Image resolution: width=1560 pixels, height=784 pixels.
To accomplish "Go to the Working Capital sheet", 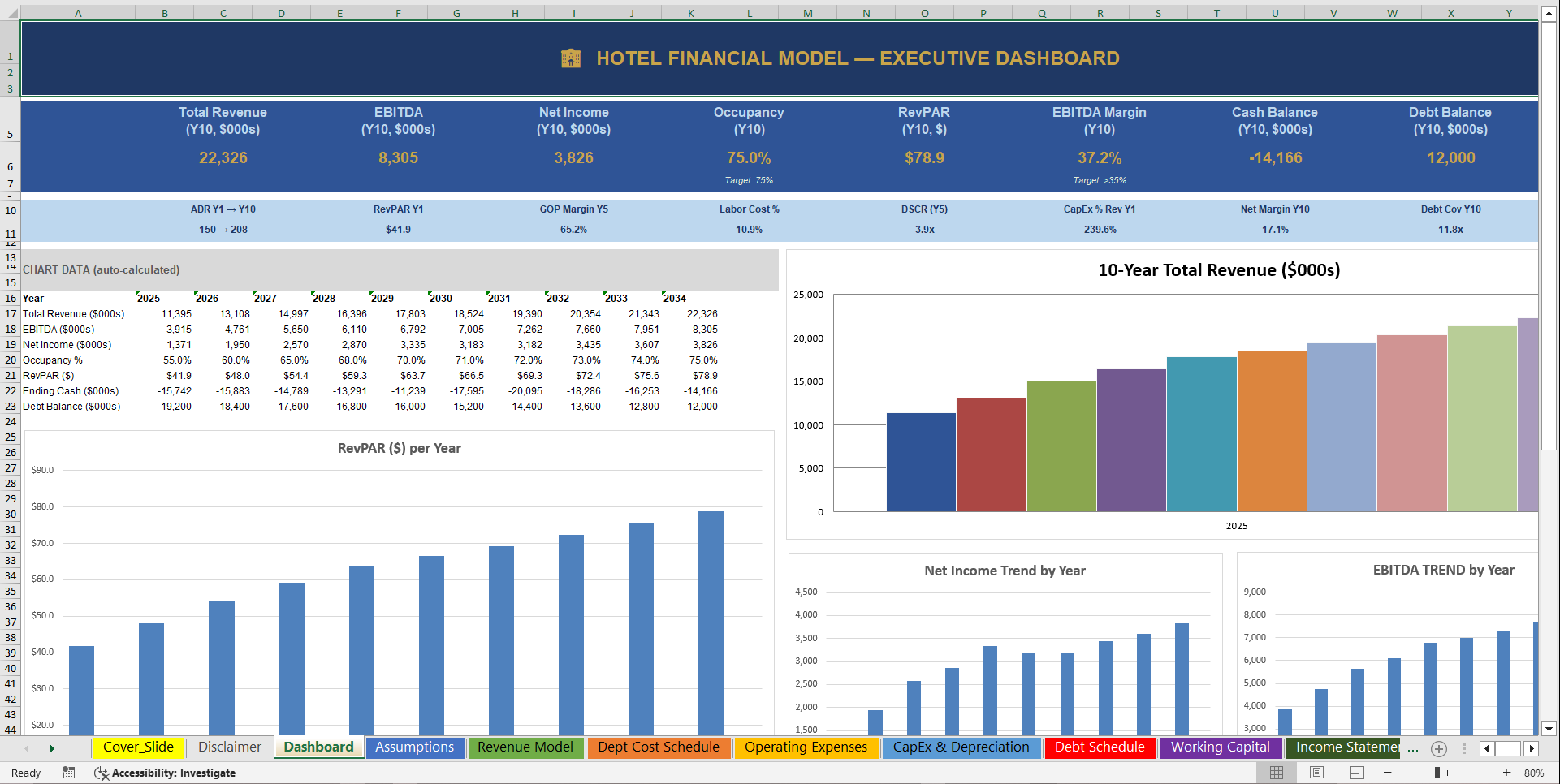I will pyautogui.click(x=1221, y=747).
